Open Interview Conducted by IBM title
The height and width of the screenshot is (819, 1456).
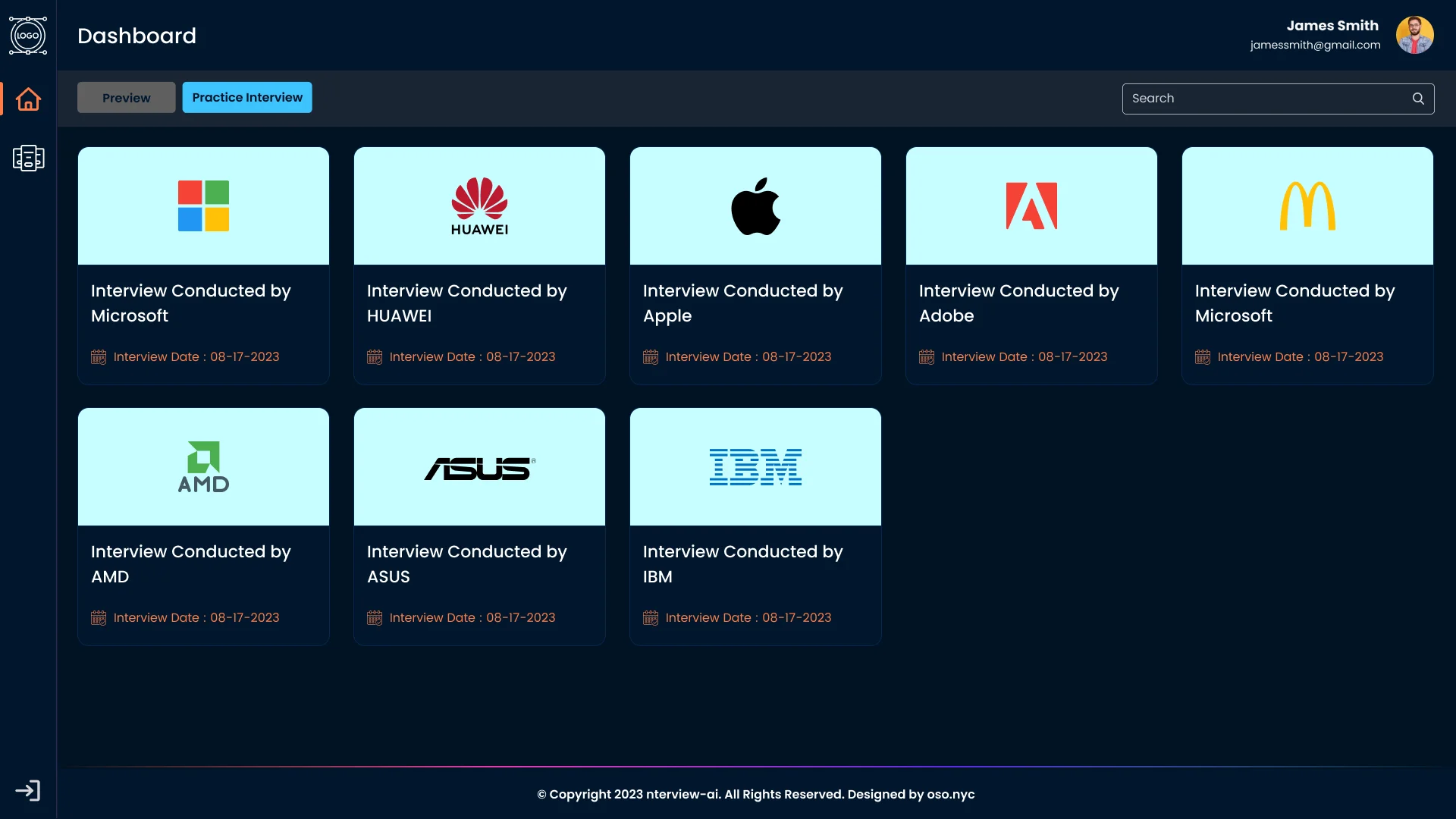tap(743, 564)
